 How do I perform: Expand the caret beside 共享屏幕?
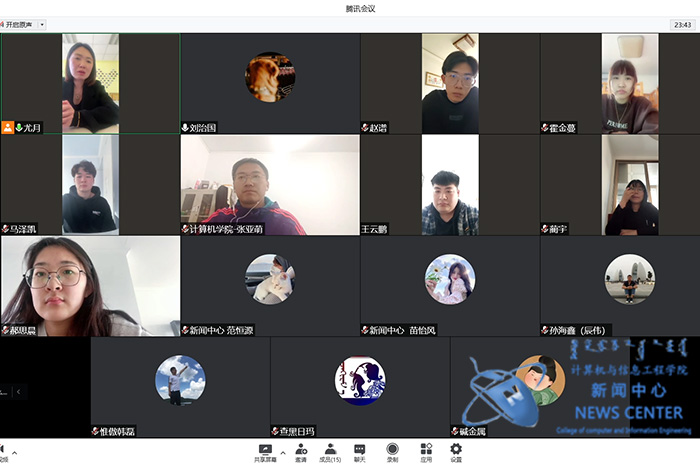283,453
